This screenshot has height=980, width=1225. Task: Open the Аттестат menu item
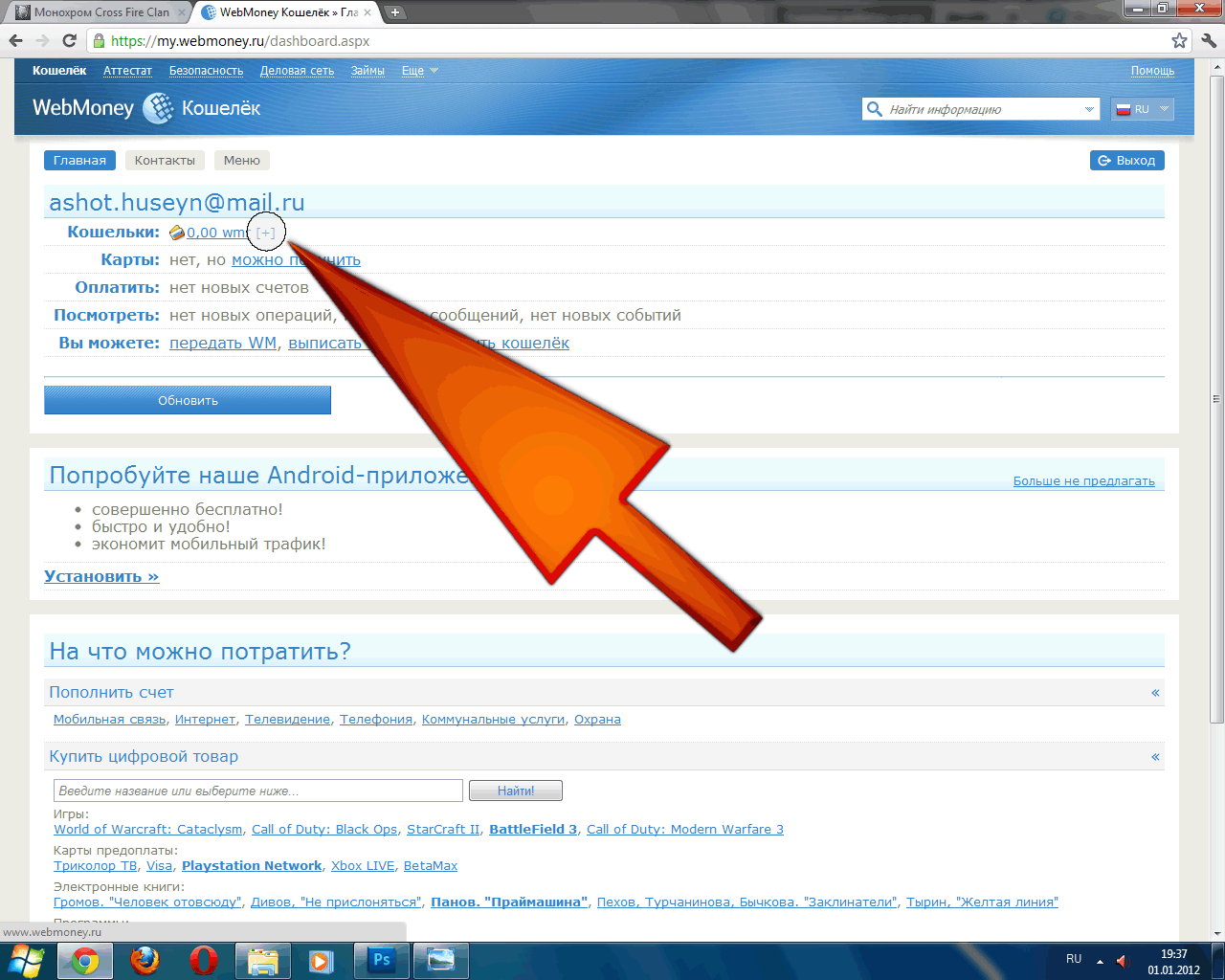pos(127,71)
